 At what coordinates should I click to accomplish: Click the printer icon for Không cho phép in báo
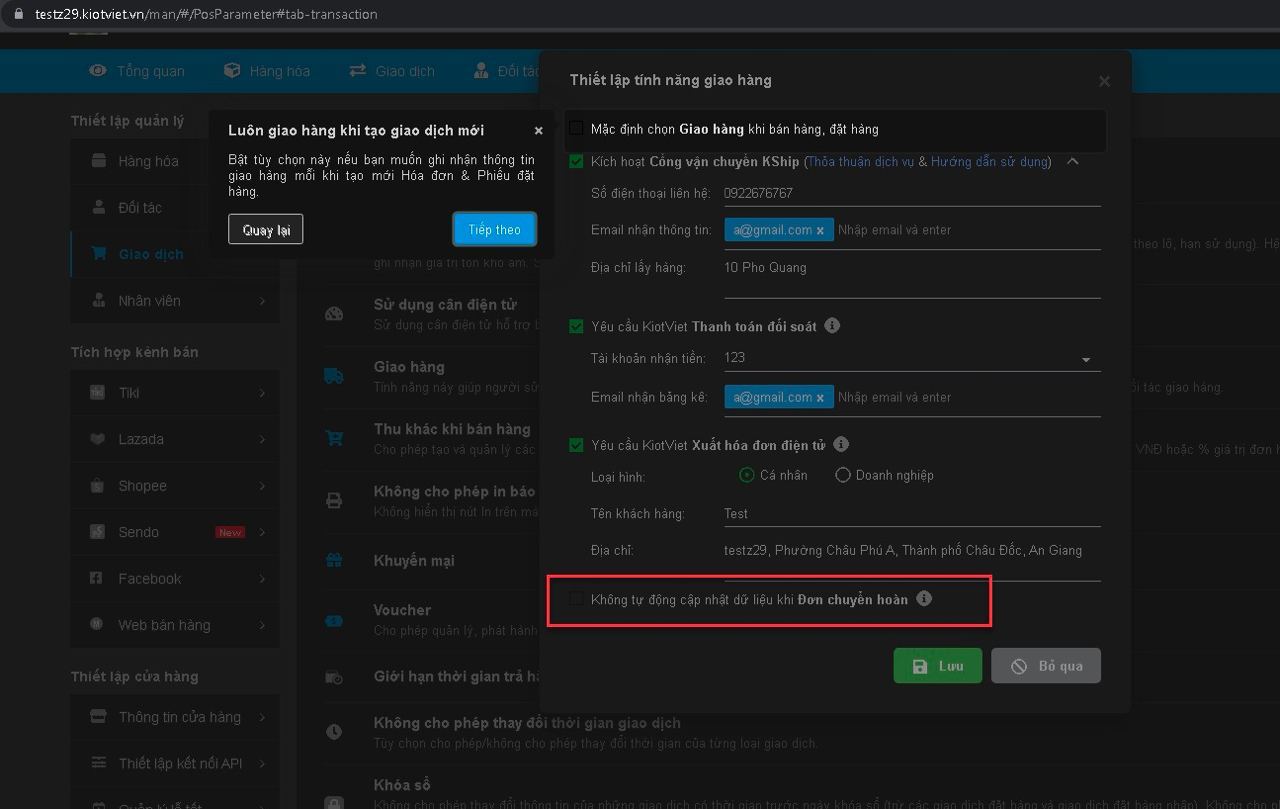pos(334,500)
